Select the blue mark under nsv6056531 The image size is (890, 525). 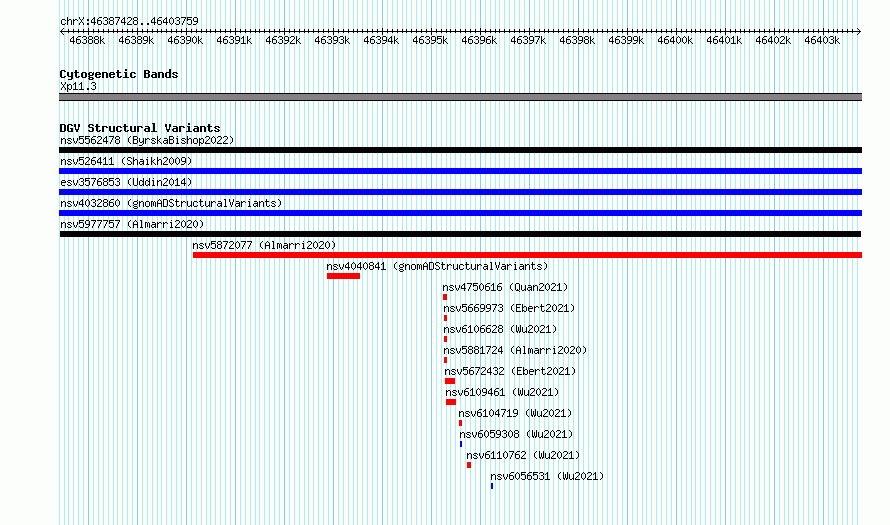[492, 486]
